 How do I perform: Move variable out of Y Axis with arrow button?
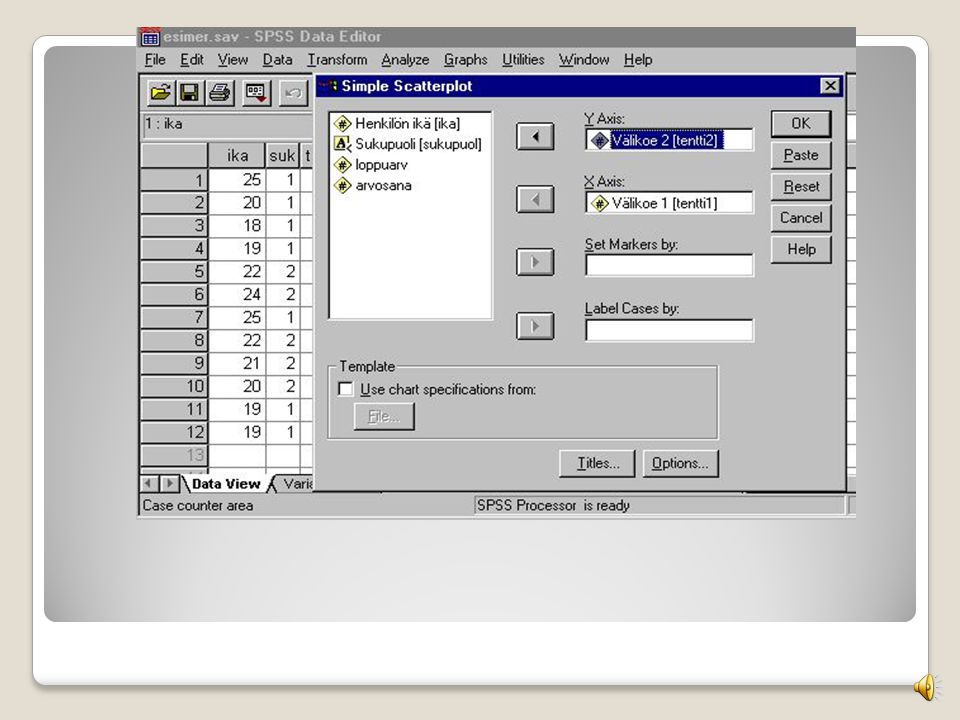[535, 137]
